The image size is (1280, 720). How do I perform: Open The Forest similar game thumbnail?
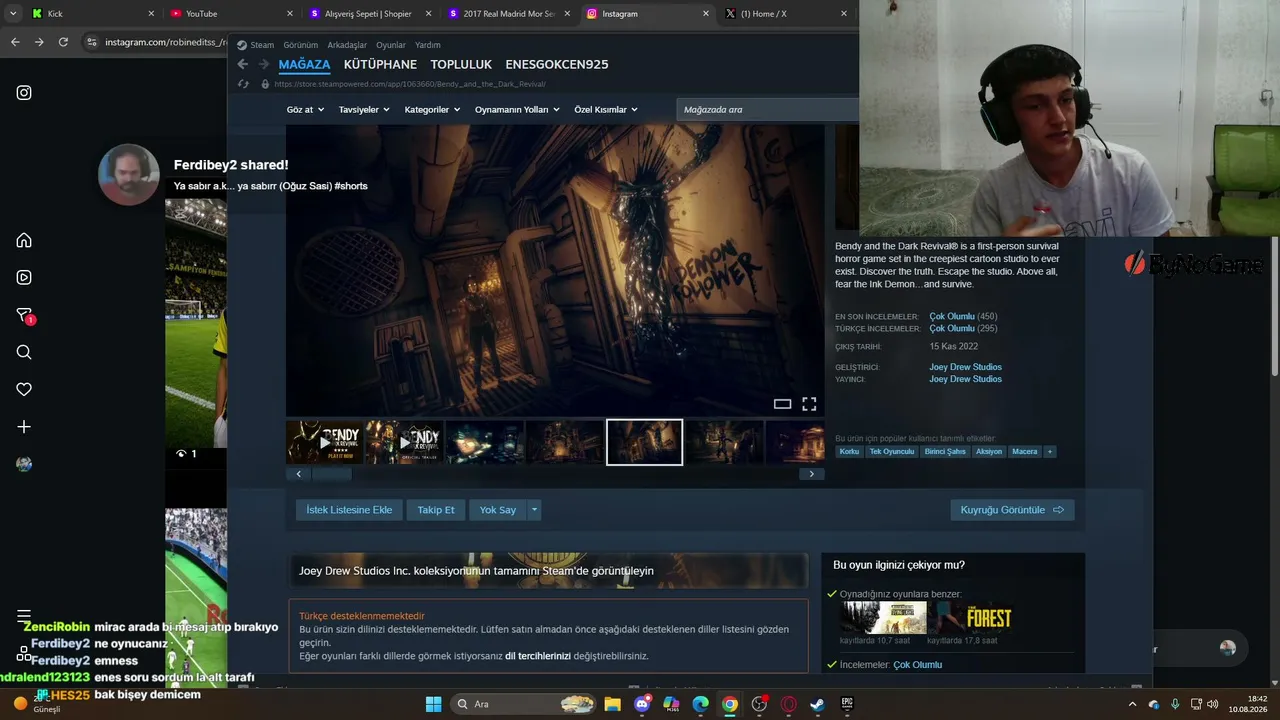[972, 618]
